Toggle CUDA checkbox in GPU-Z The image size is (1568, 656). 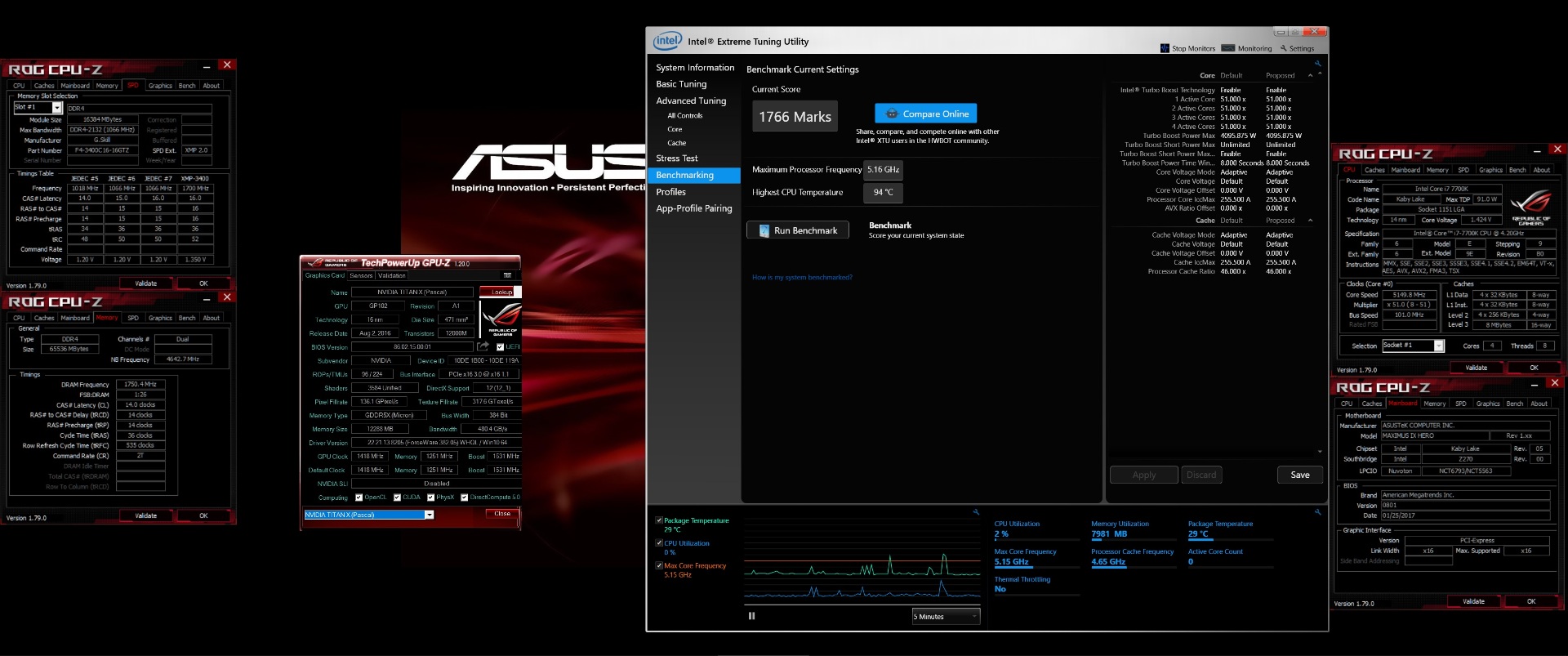pos(397,497)
